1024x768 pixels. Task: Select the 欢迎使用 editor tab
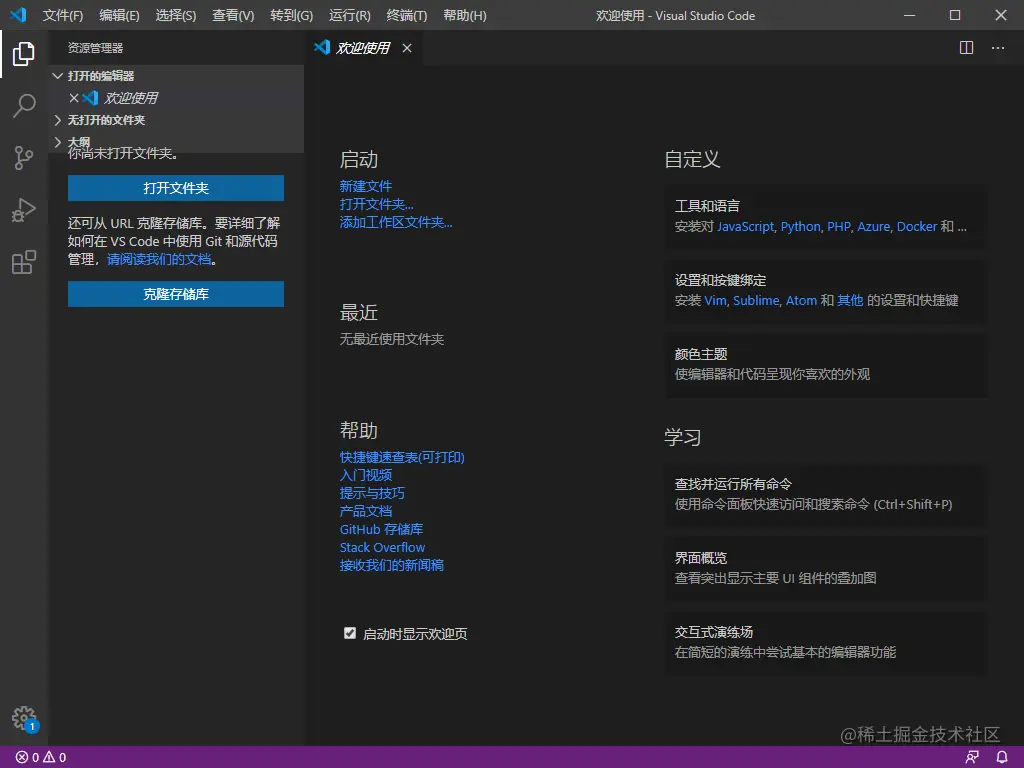pos(363,48)
